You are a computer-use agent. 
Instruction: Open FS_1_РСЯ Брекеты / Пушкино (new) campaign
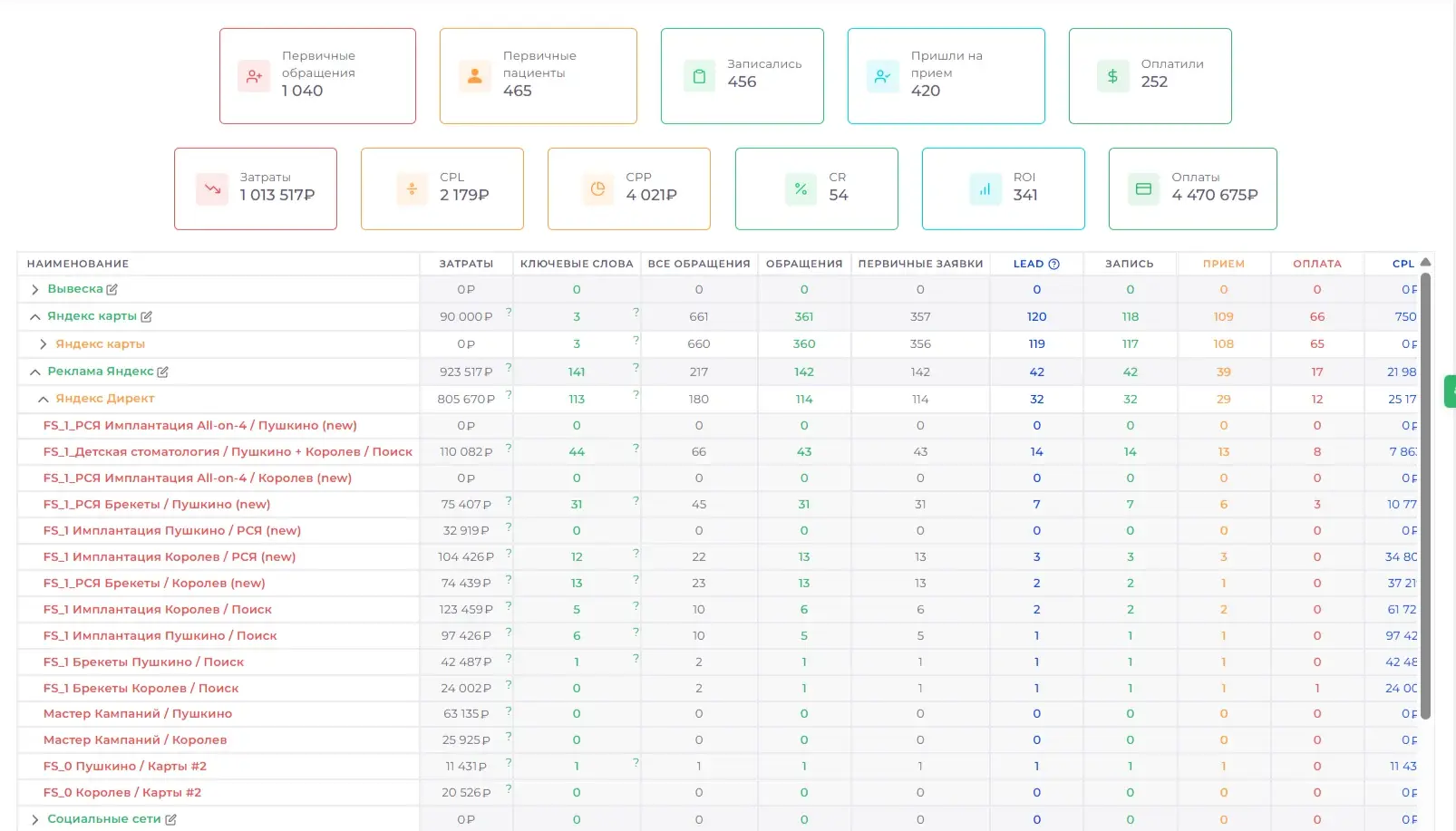pos(157,504)
